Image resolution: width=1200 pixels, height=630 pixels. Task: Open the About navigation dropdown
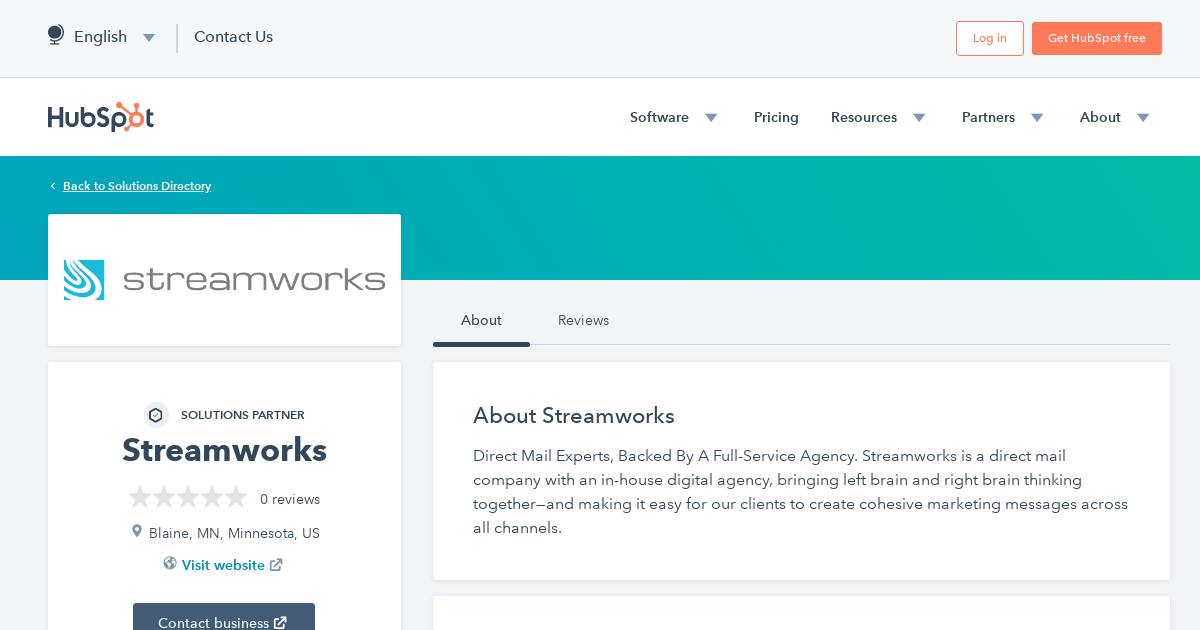click(1114, 117)
